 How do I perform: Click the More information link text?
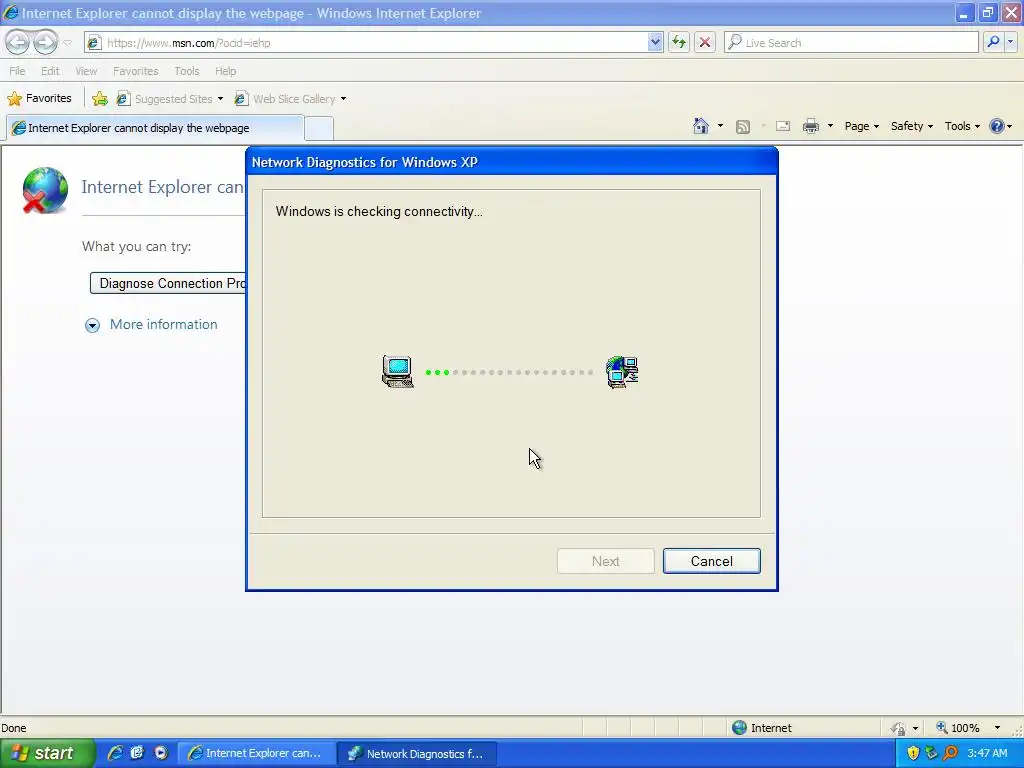pos(163,325)
